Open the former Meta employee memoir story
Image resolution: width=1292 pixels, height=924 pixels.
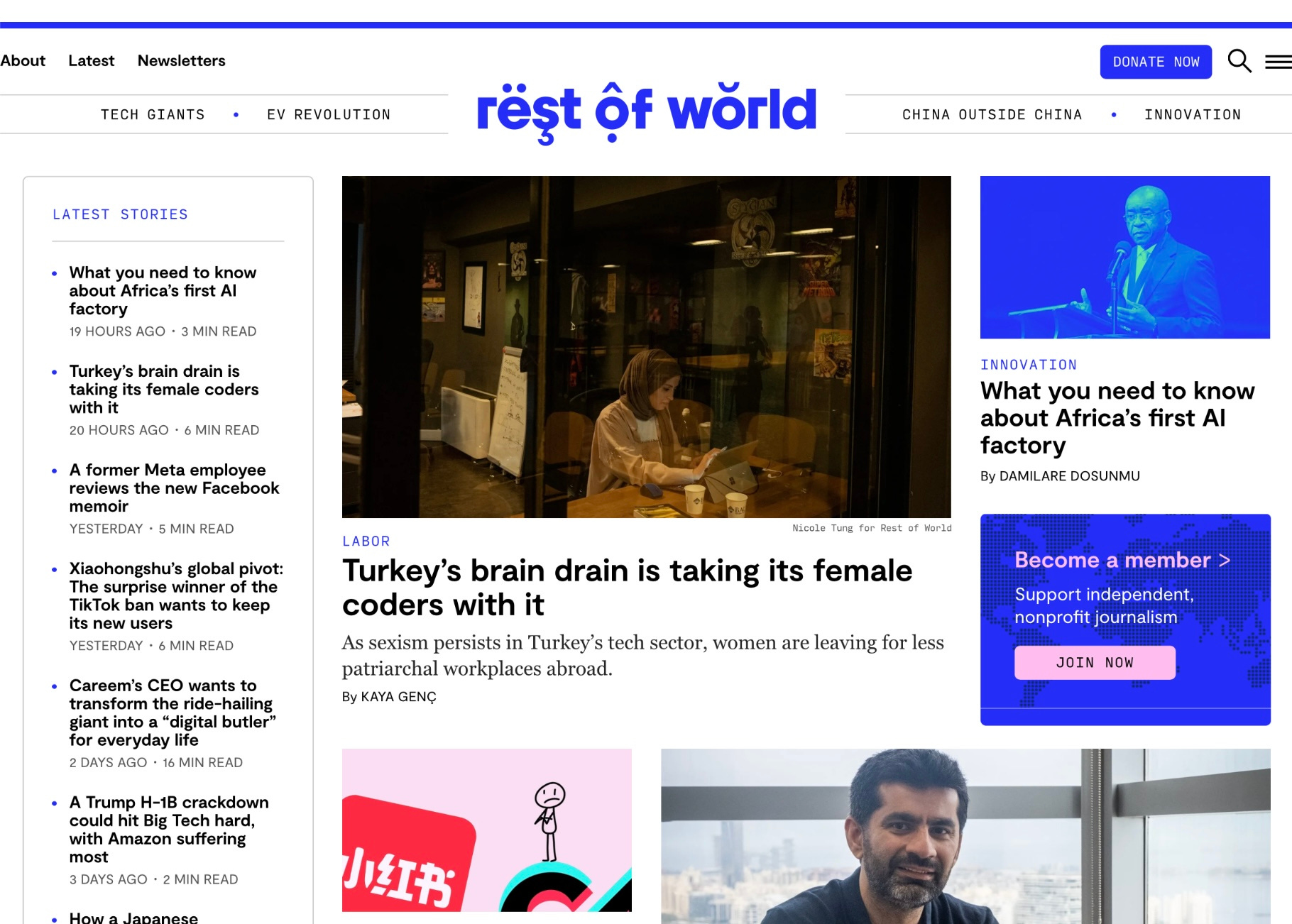[174, 488]
